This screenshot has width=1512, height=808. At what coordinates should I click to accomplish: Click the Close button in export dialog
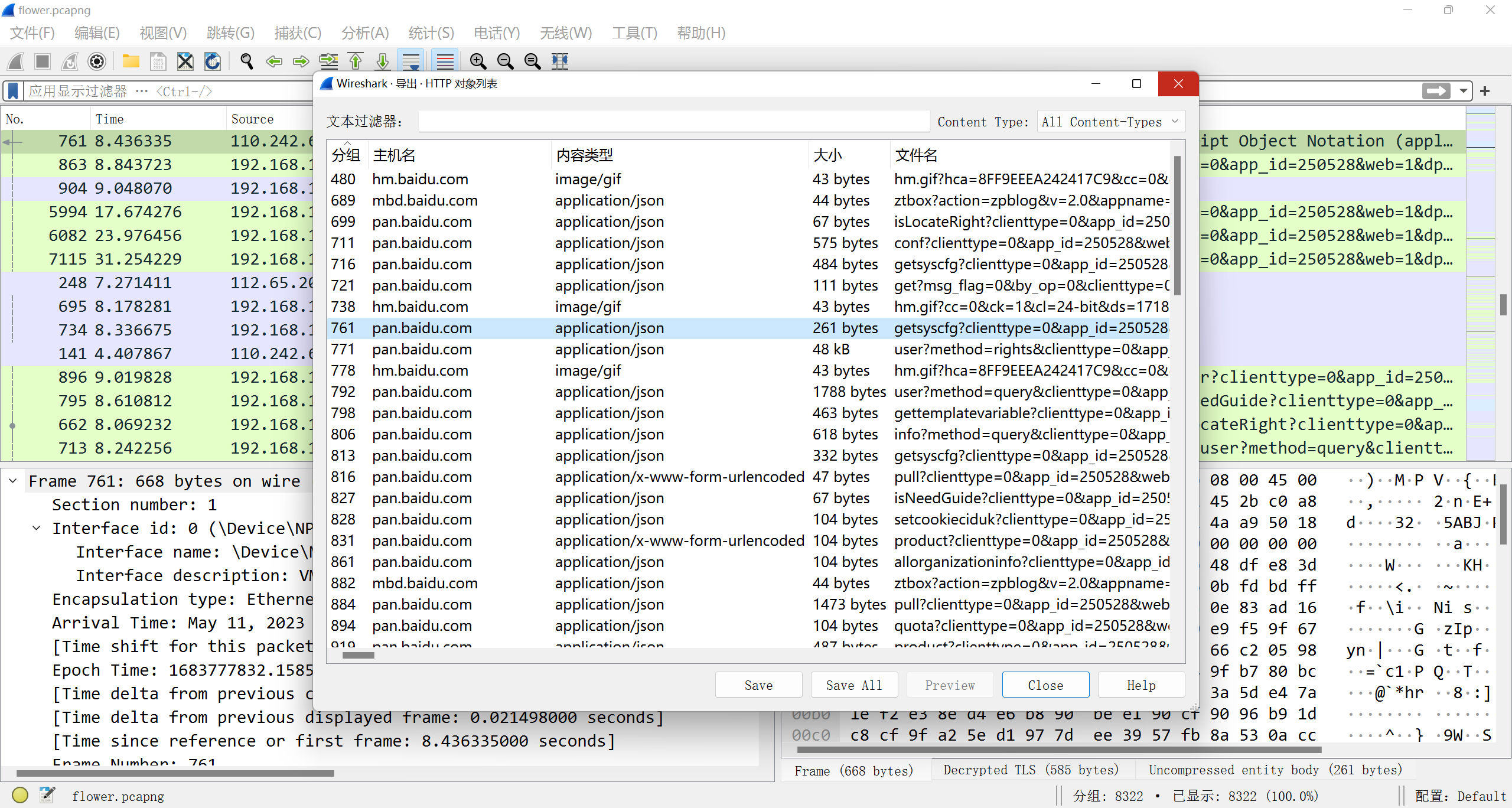1045,685
